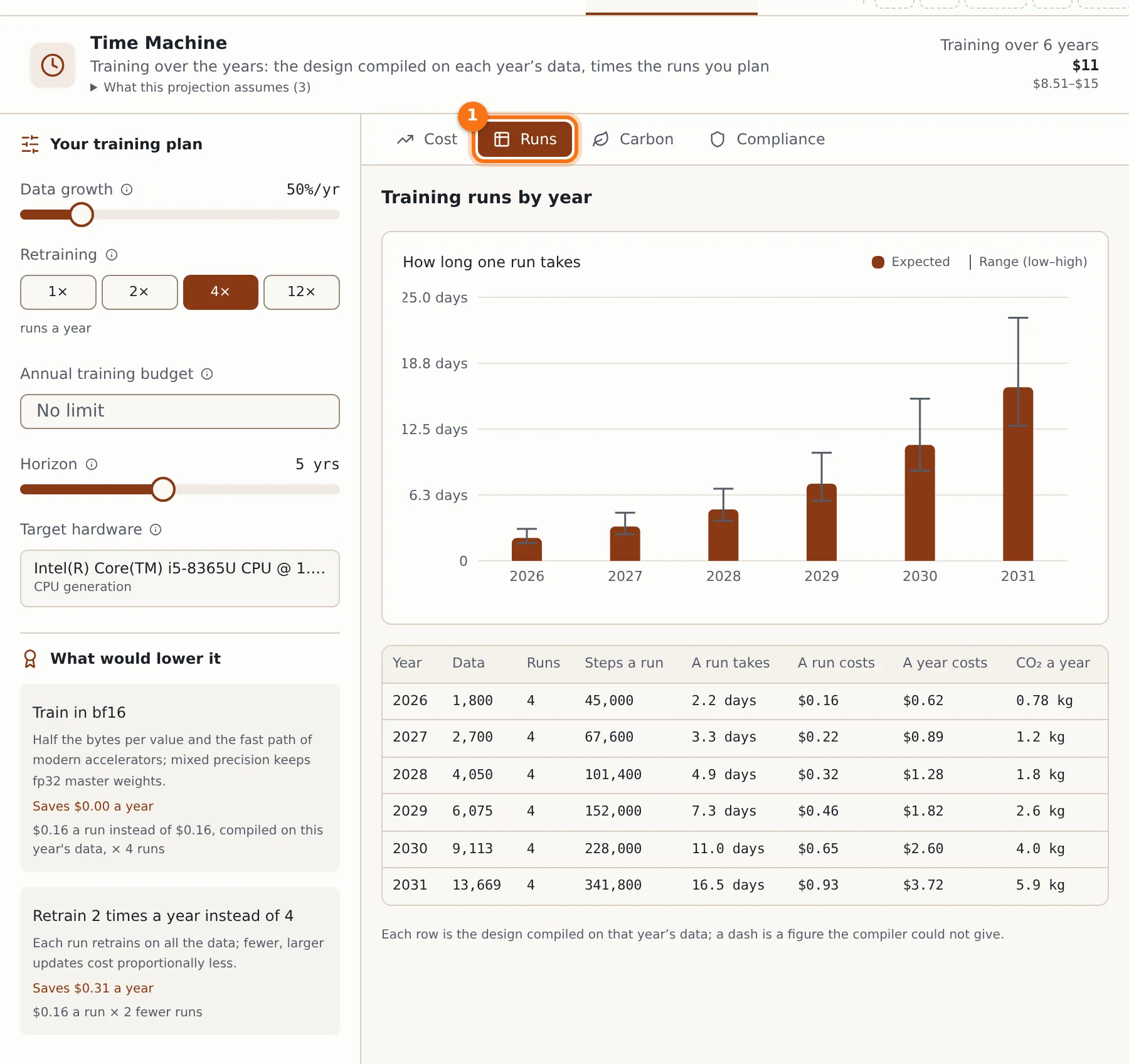The image size is (1129, 1064).
Task: Click the CO₂ a year column header
Action: pos(1053,663)
